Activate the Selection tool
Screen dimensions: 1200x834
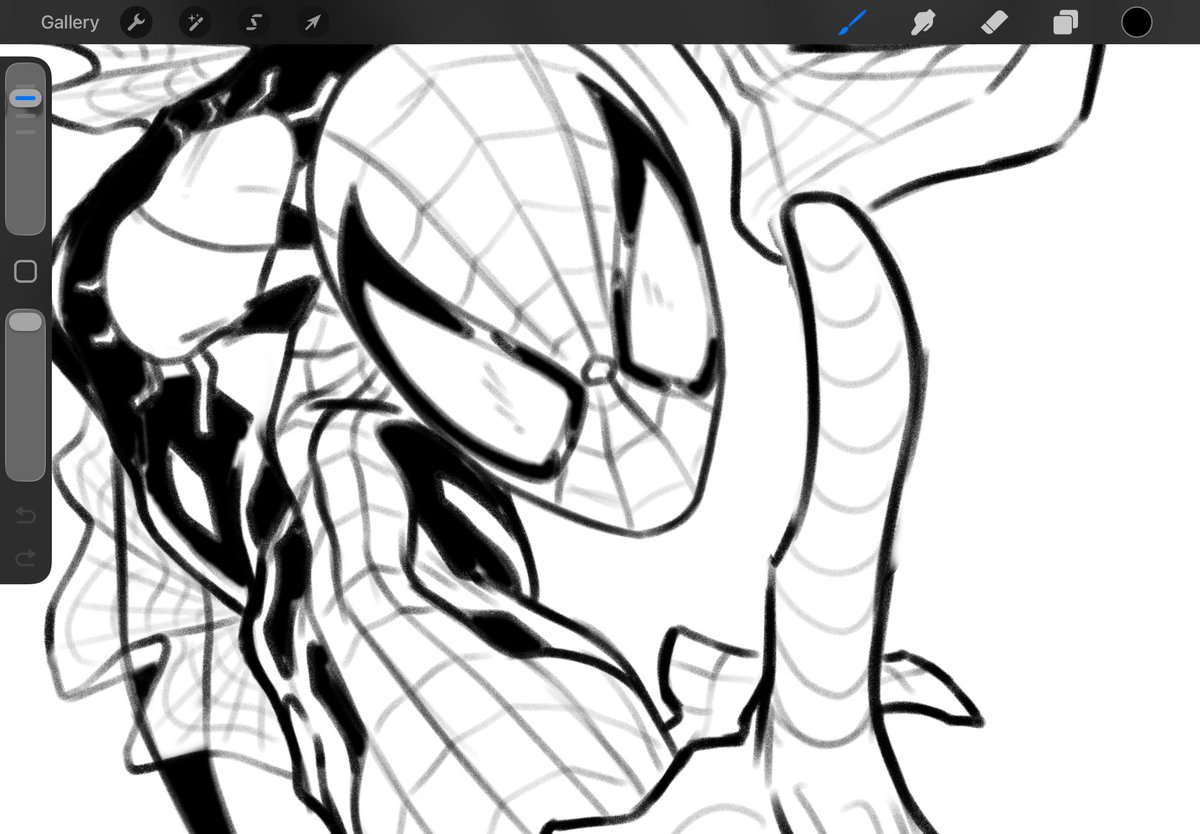point(254,22)
